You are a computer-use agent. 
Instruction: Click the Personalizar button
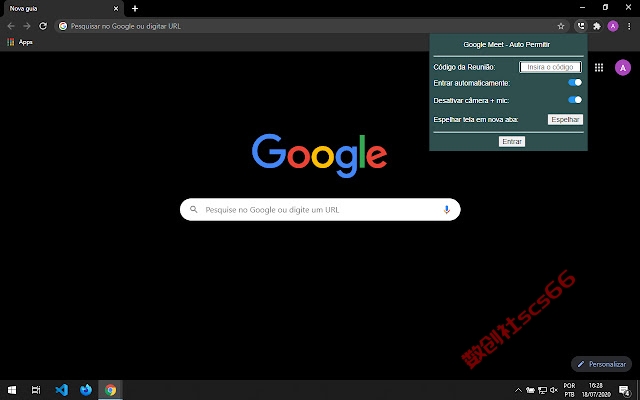602,364
